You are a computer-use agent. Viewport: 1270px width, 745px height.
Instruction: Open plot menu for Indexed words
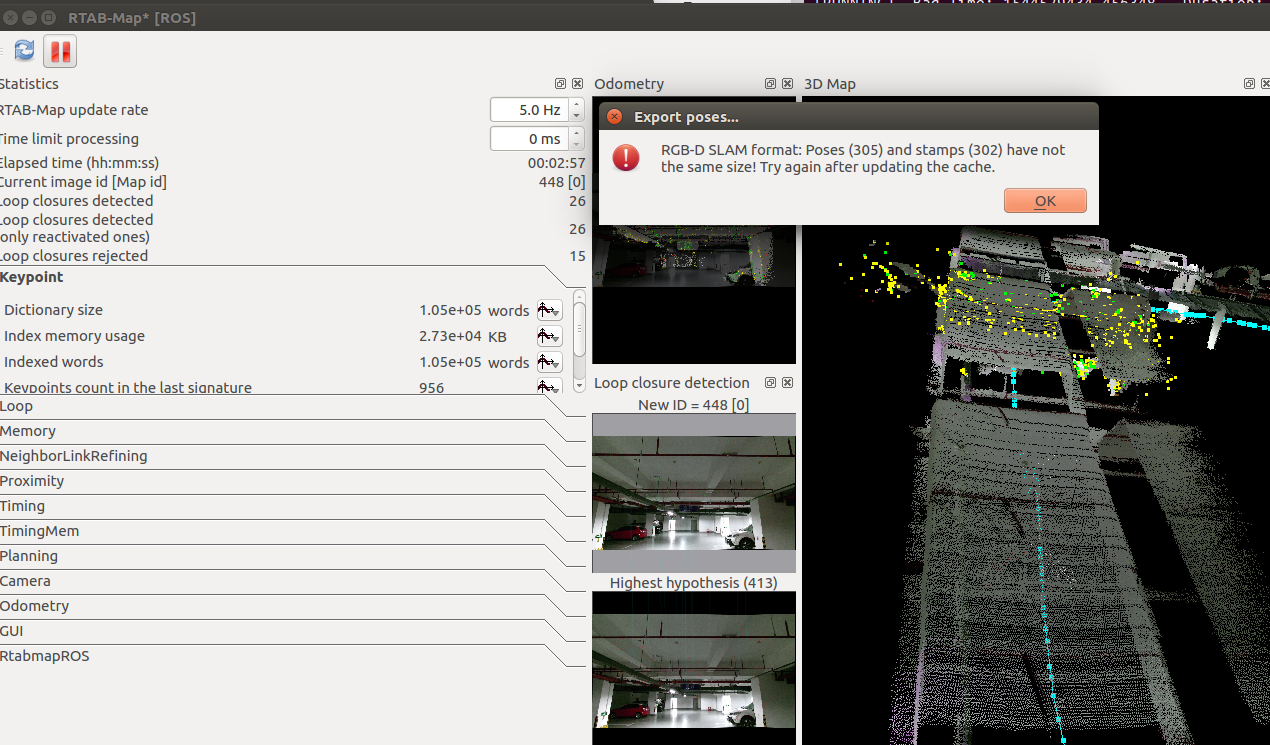click(x=549, y=362)
